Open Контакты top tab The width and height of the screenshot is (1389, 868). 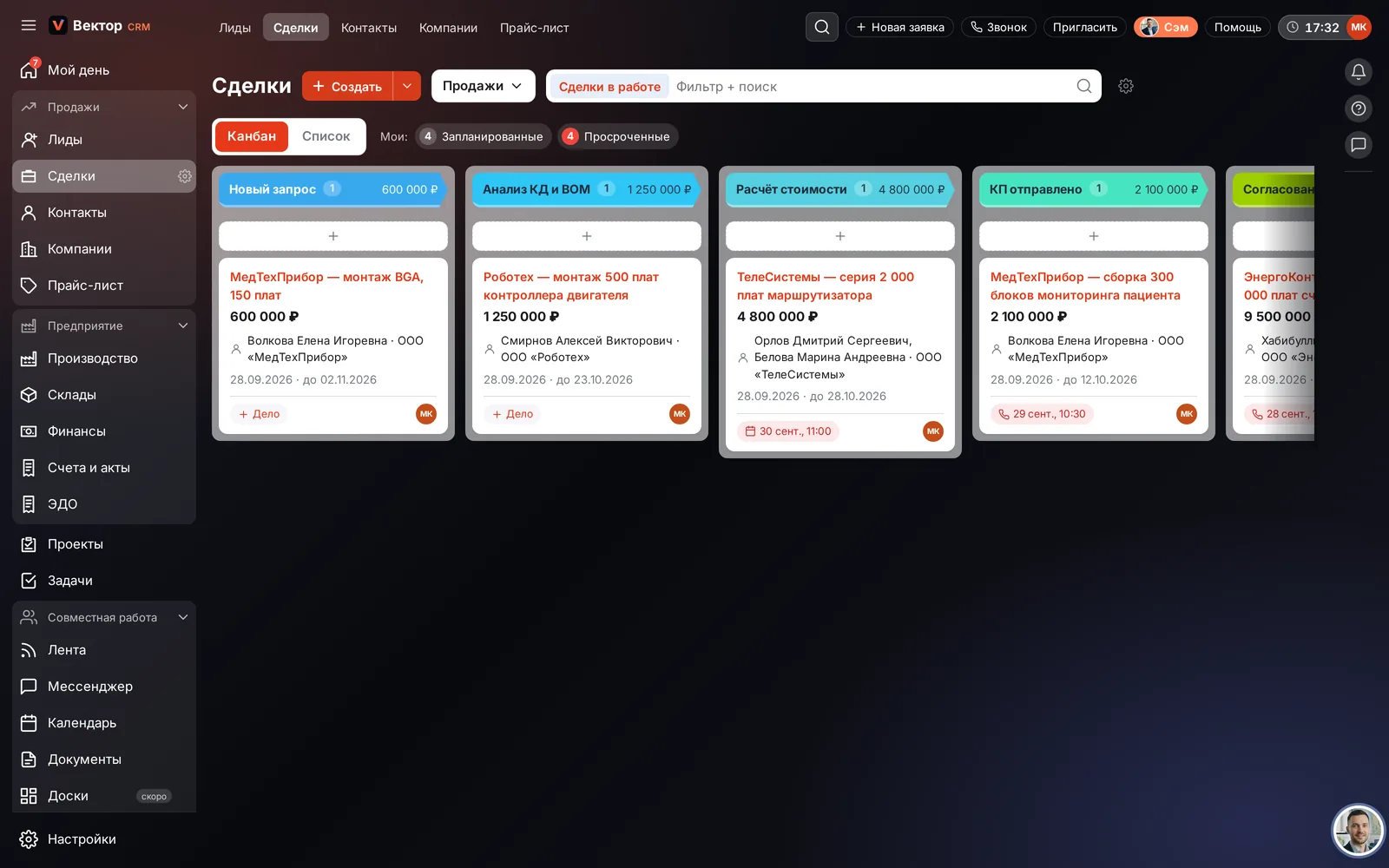[x=369, y=28]
